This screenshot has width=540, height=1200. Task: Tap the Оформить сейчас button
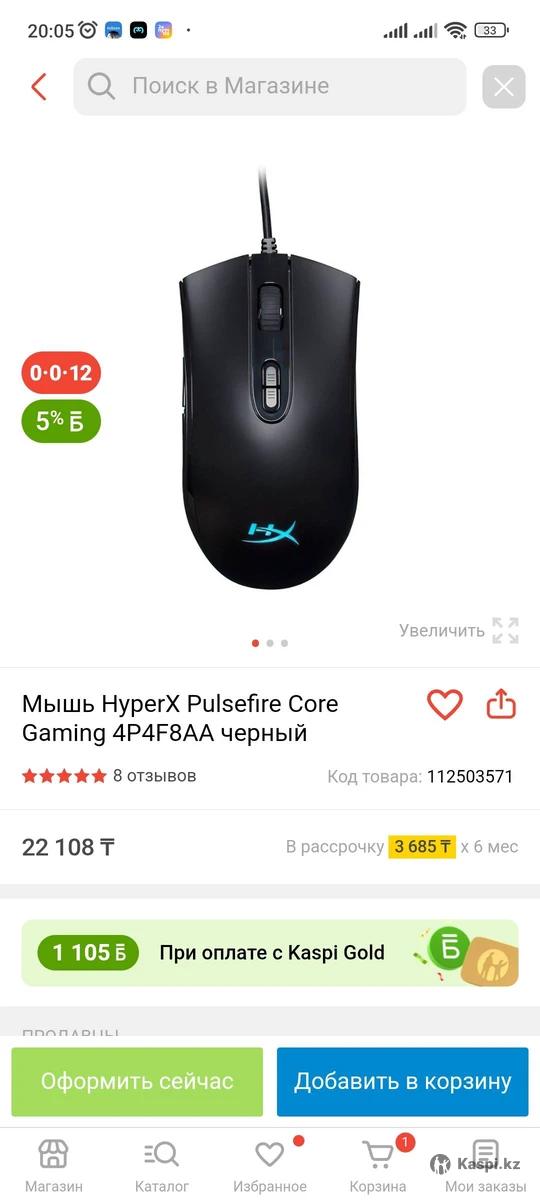point(137,1082)
